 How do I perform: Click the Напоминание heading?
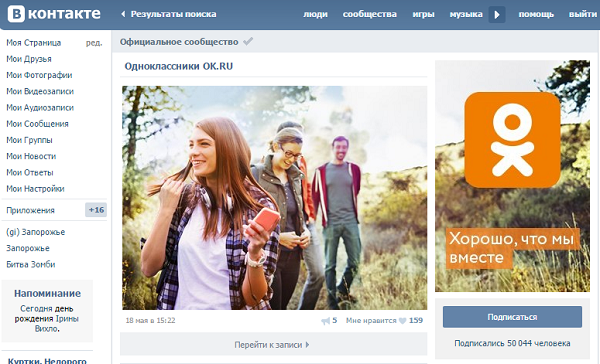(47, 294)
